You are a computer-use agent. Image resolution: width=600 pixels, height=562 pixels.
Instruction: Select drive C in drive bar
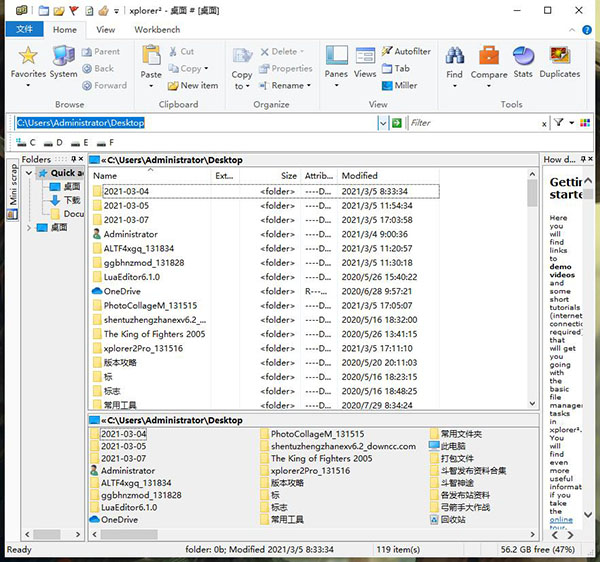point(26,143)
